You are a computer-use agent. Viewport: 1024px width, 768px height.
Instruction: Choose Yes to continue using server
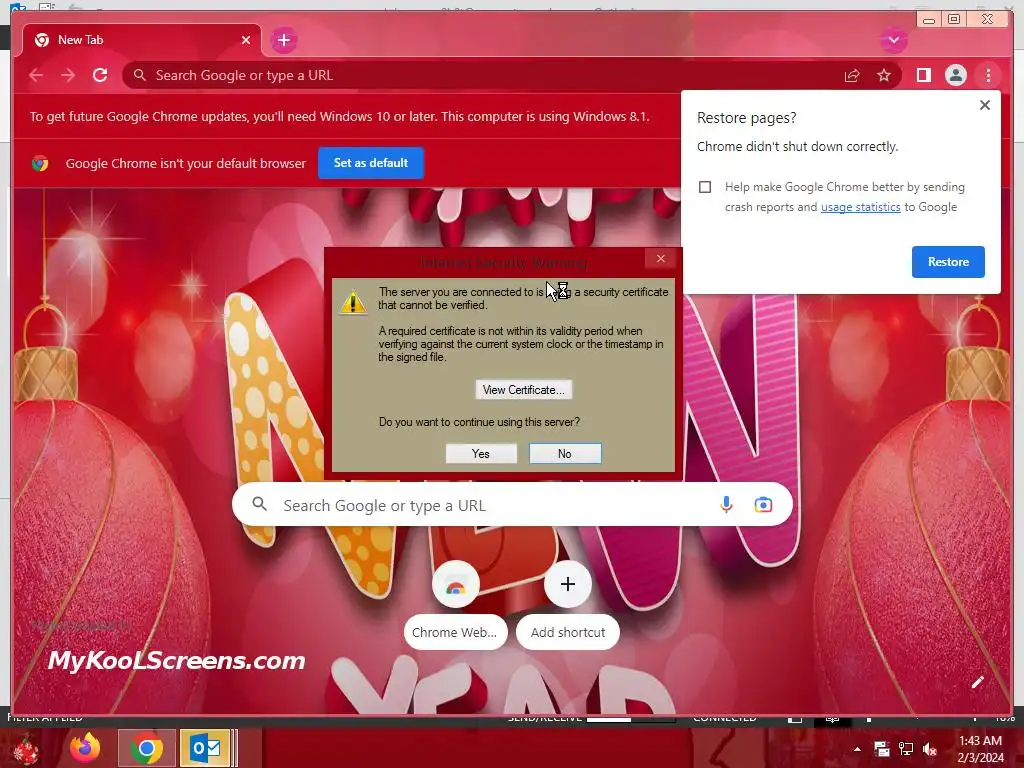[481, 454]
